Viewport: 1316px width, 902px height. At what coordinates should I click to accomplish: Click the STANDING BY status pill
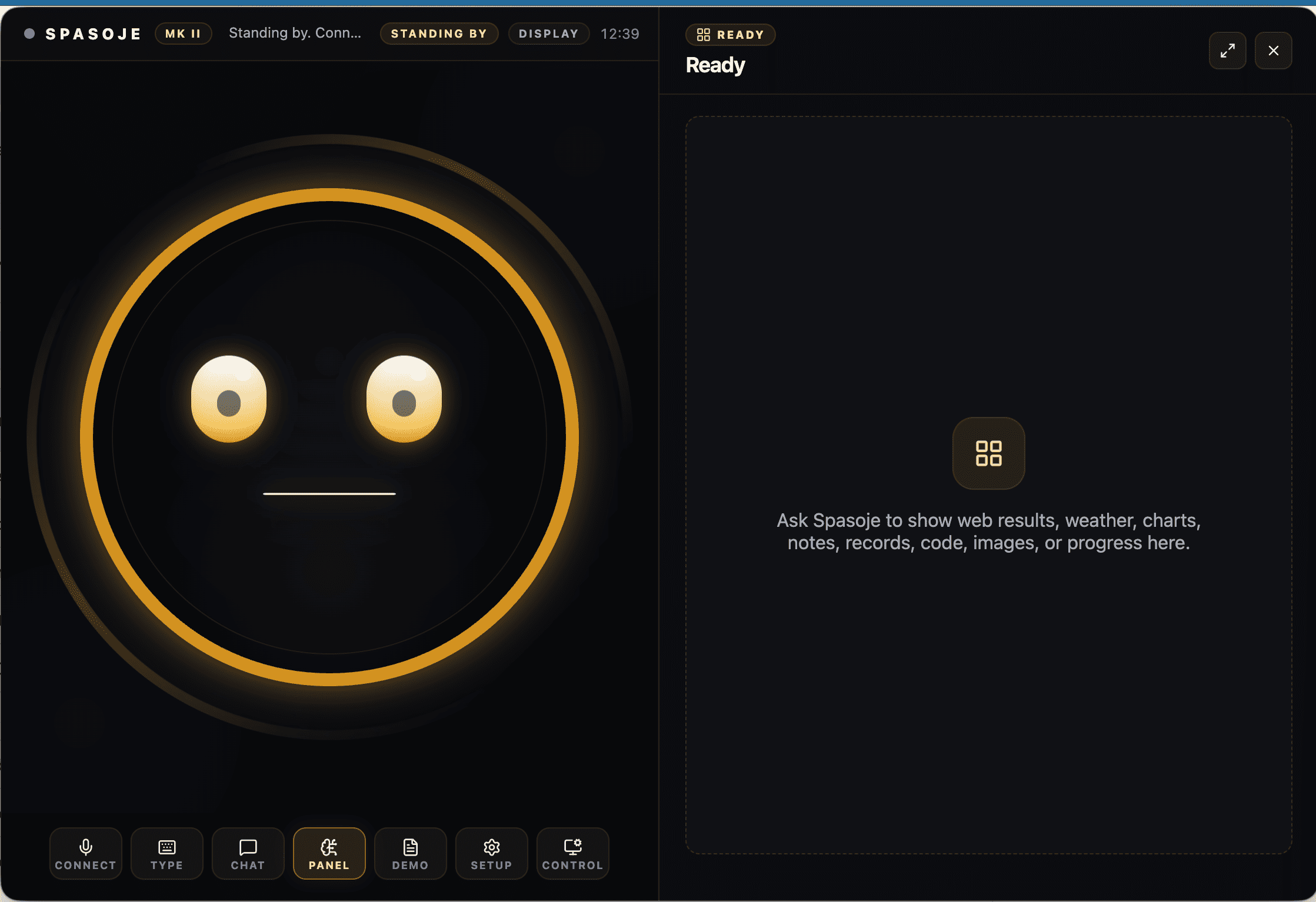point(439,34)
